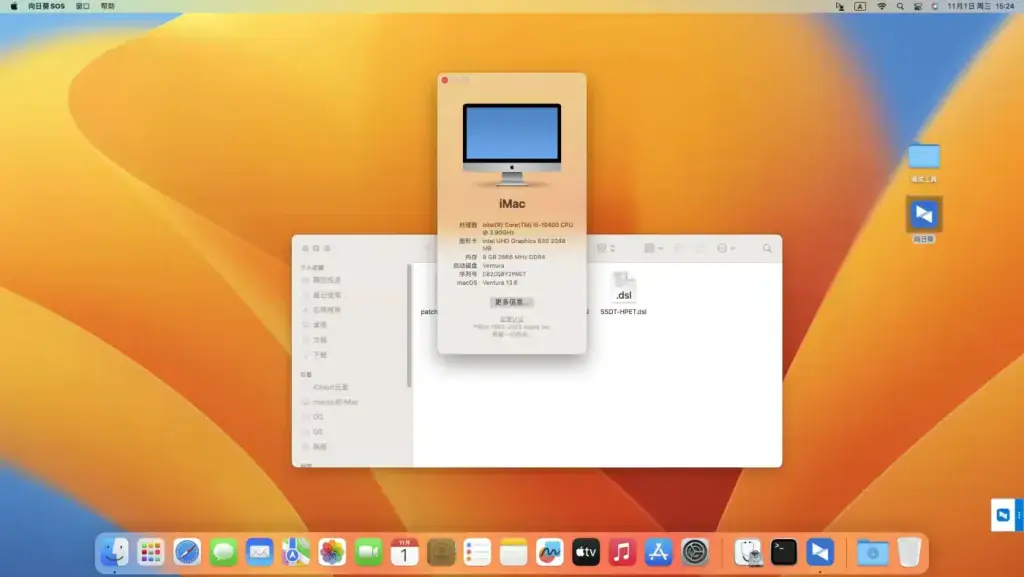Launch Safari from the Dock

187,552
